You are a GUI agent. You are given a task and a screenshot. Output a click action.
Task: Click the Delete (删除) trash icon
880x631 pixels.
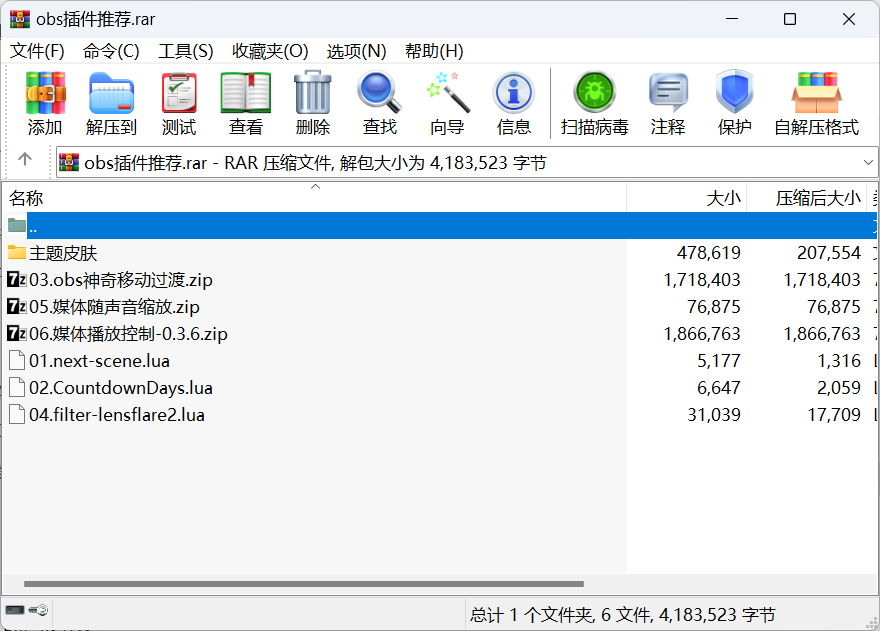click(x=313, y=103)
